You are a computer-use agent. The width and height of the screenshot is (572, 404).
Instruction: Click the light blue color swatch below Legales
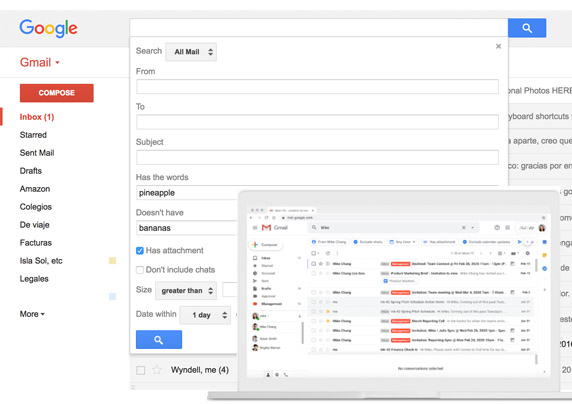coord(113,296)
